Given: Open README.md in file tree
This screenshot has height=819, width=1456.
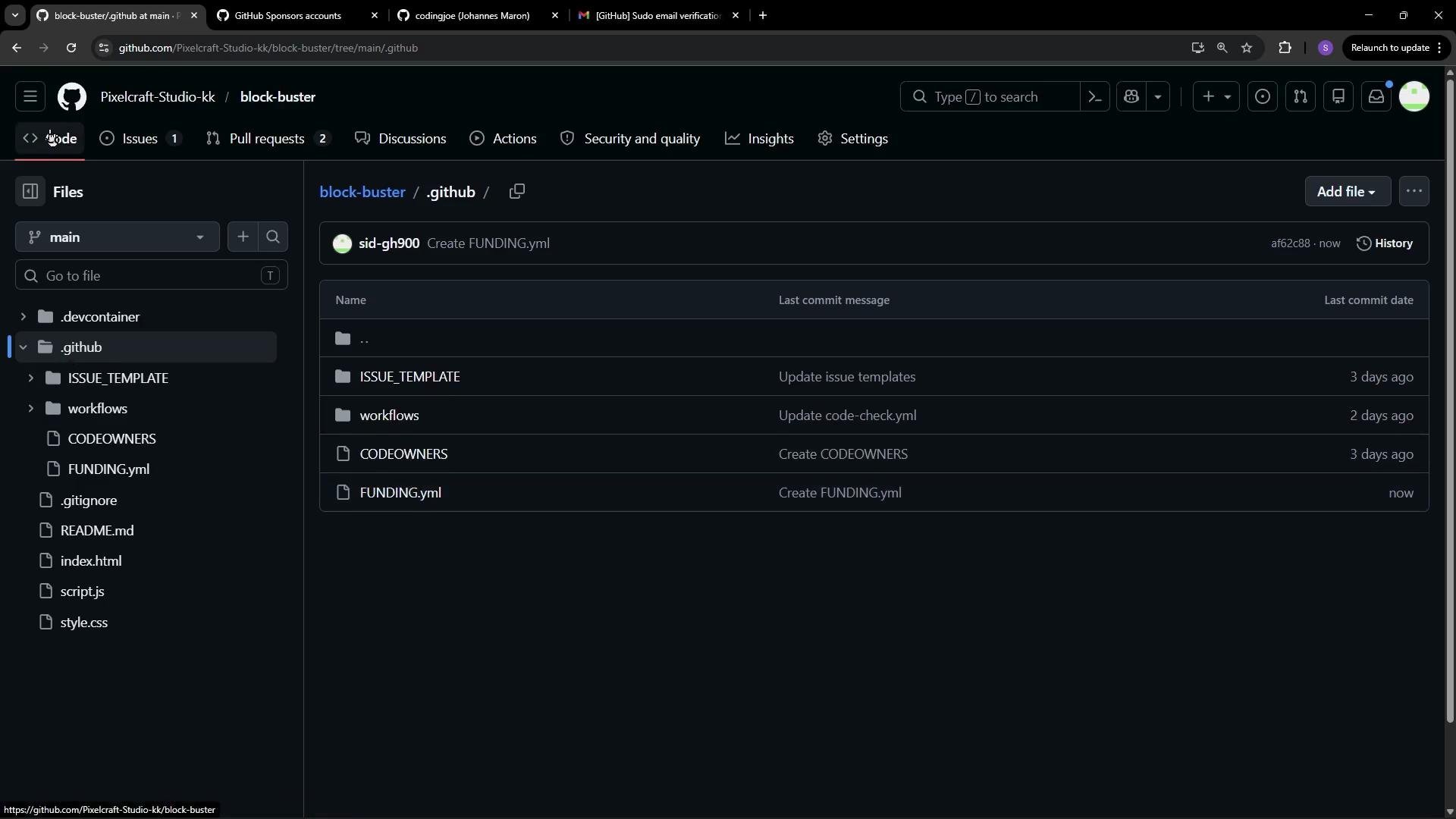Looking at the screenshot, I should click(97, 531).
